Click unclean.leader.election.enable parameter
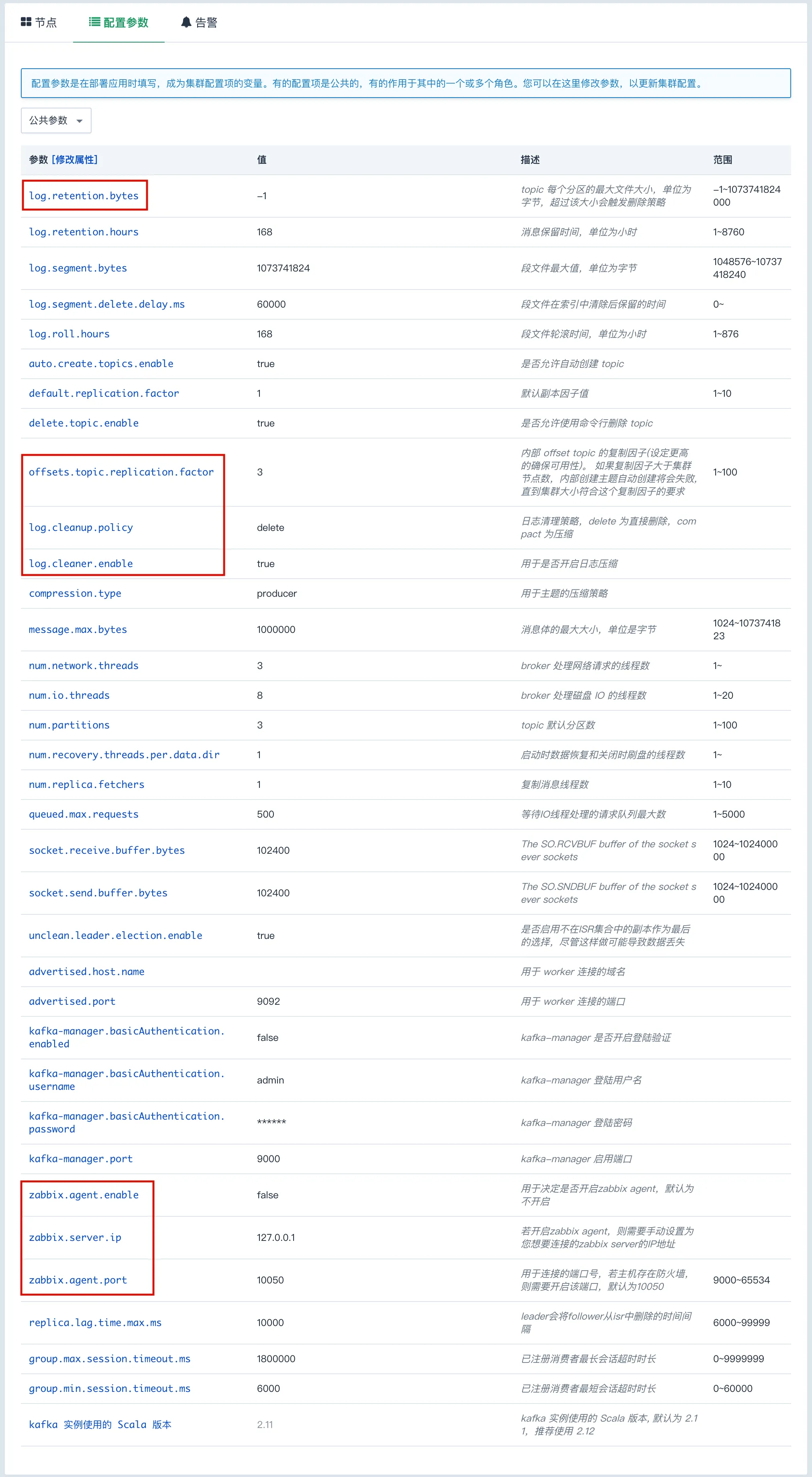Image resolution: width=812 pixels, height=1477 pixels. click(x=115, y=936)
